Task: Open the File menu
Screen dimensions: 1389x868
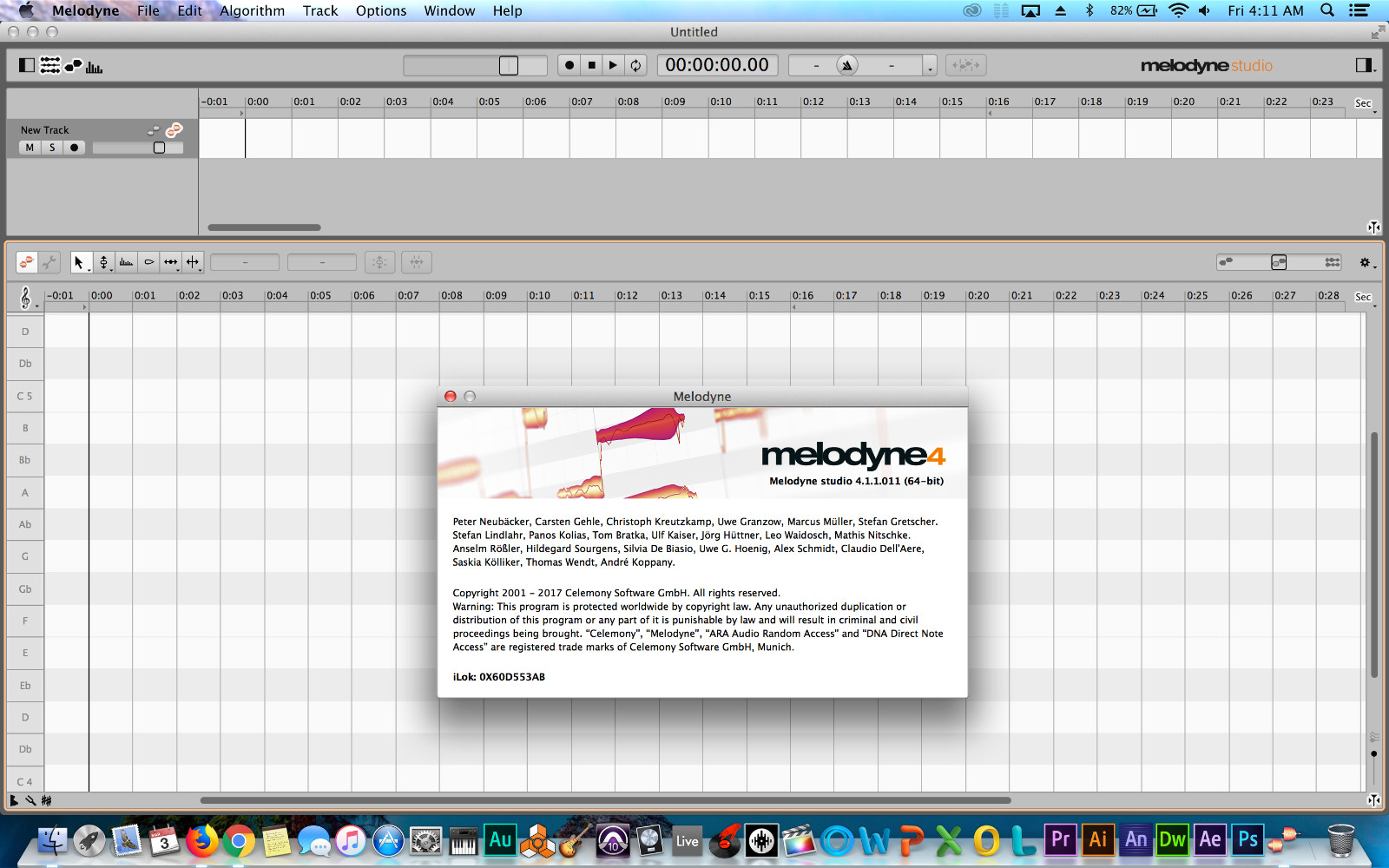Action: point(148,10)
